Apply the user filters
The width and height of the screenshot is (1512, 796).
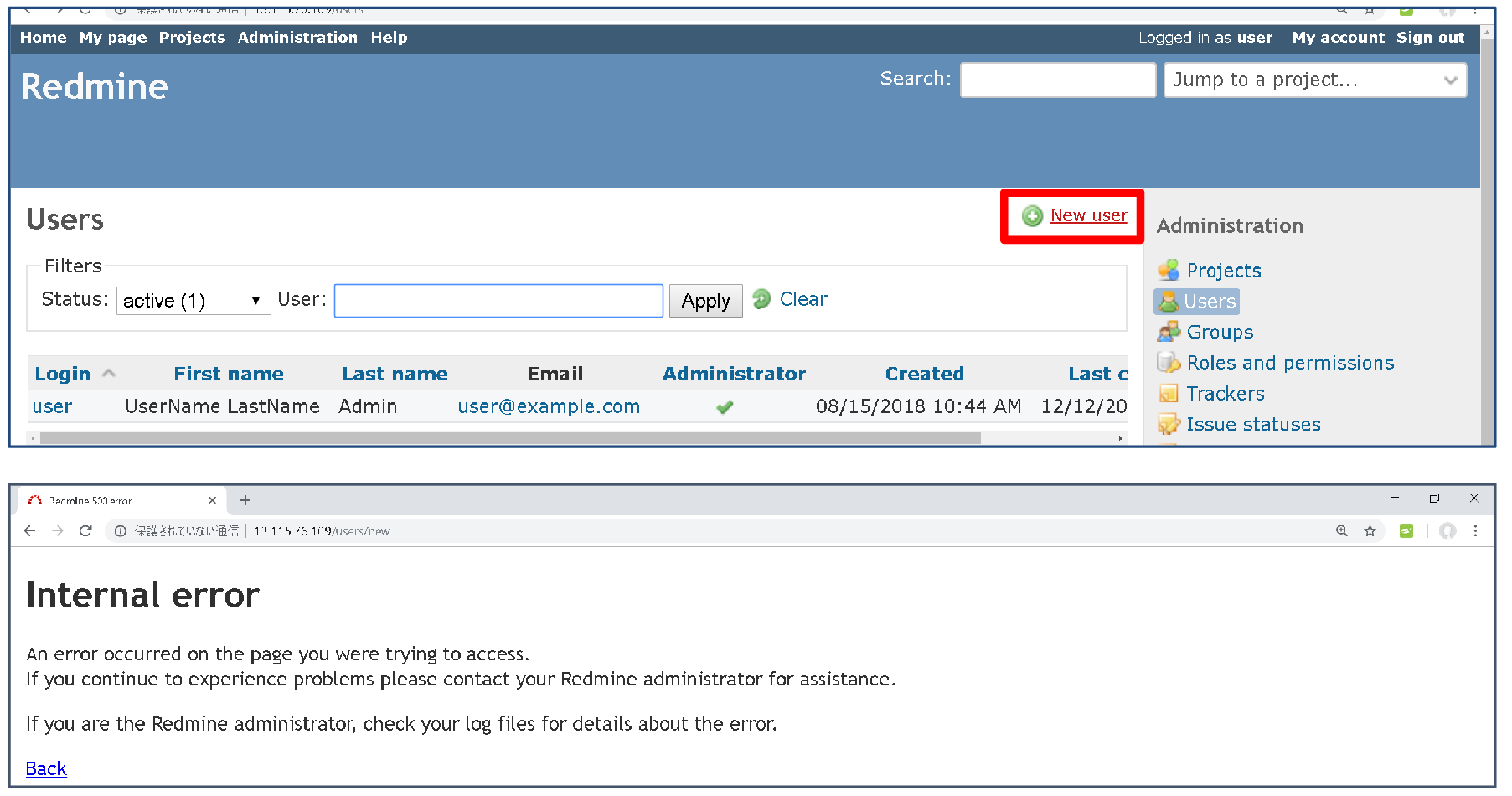[x=705, y=300]
